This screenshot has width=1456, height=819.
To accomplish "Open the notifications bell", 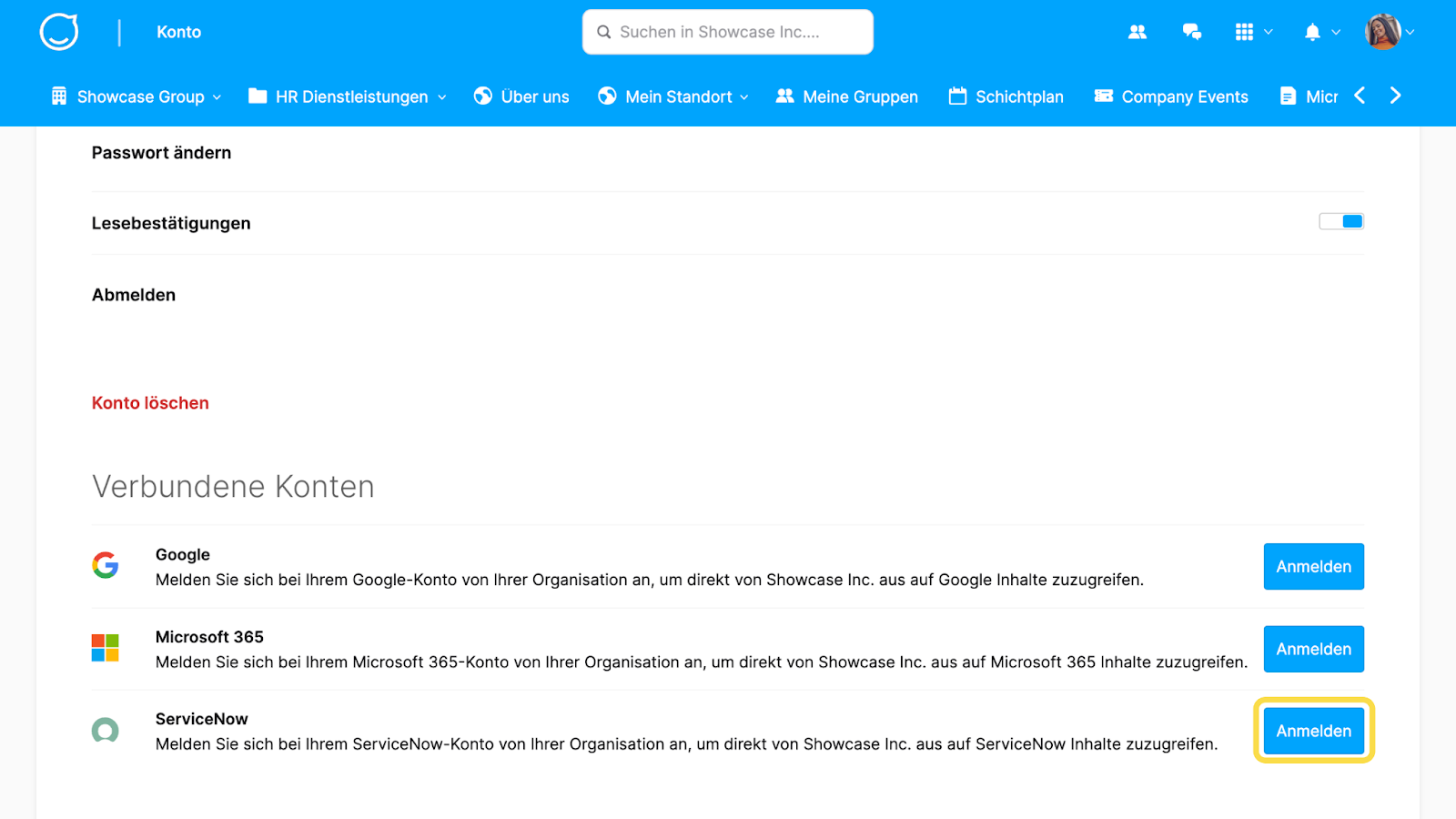I will [1312, 32].
